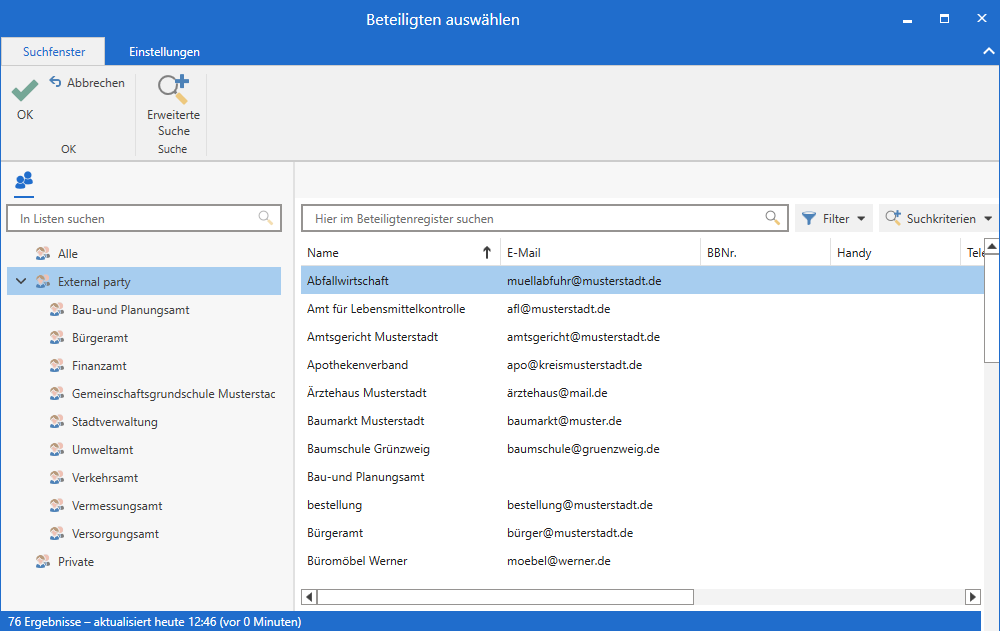Select the Finanzamt group icon
The image size is (1000, 631).
tap(56, 366)
